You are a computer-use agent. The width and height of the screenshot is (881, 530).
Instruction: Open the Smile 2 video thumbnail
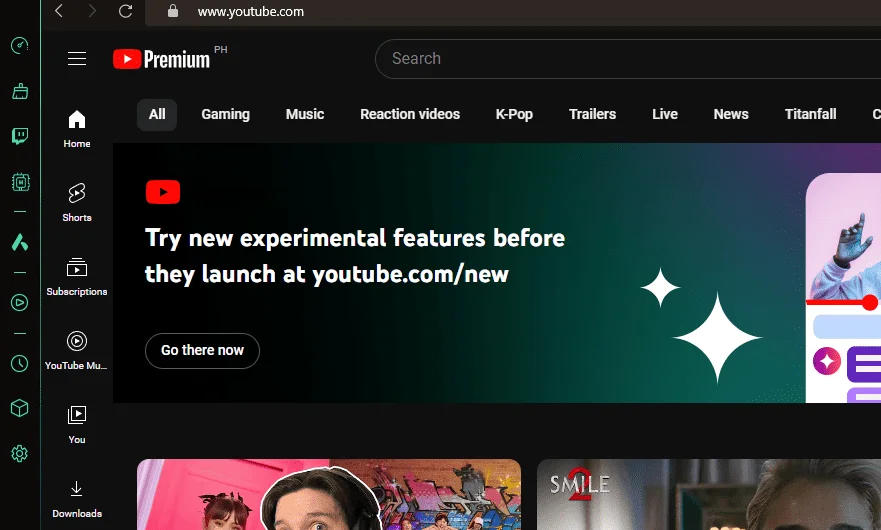709,495
